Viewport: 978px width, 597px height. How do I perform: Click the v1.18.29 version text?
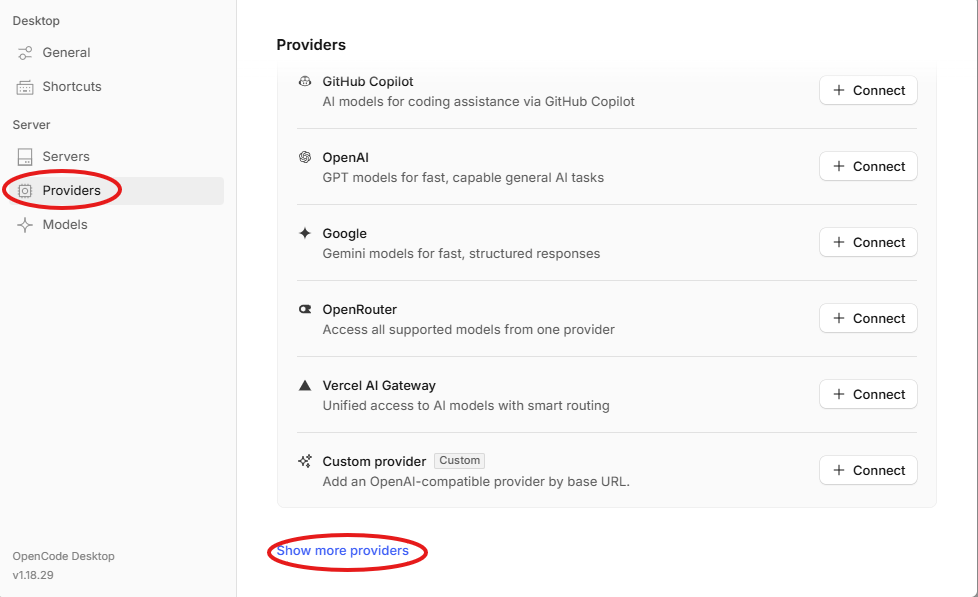click(33, 575)
